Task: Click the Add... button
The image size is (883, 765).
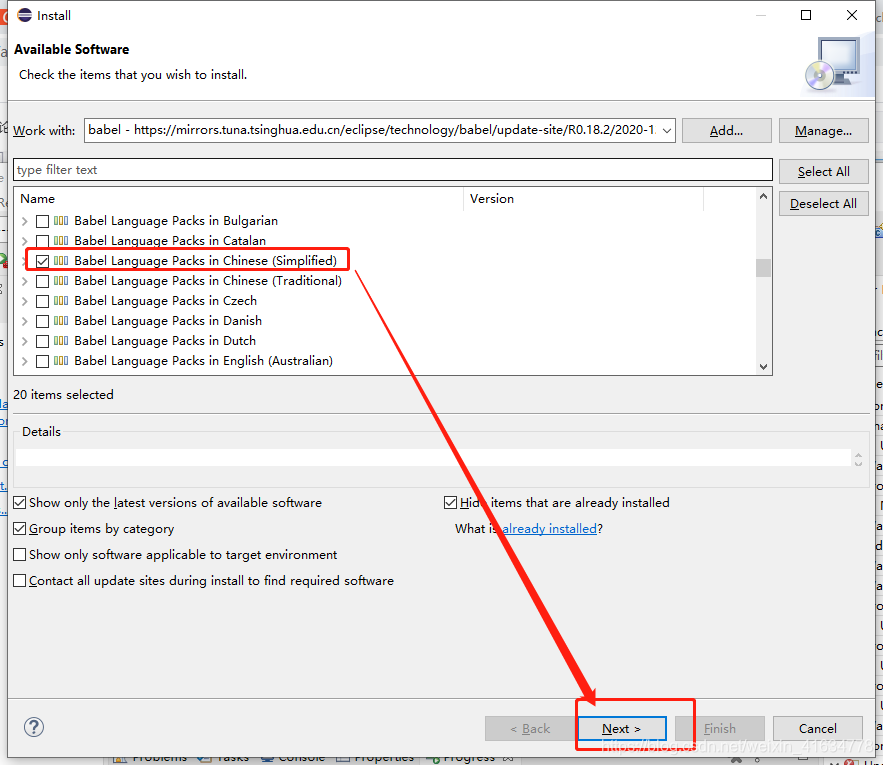Action: (x=726, y=131)
